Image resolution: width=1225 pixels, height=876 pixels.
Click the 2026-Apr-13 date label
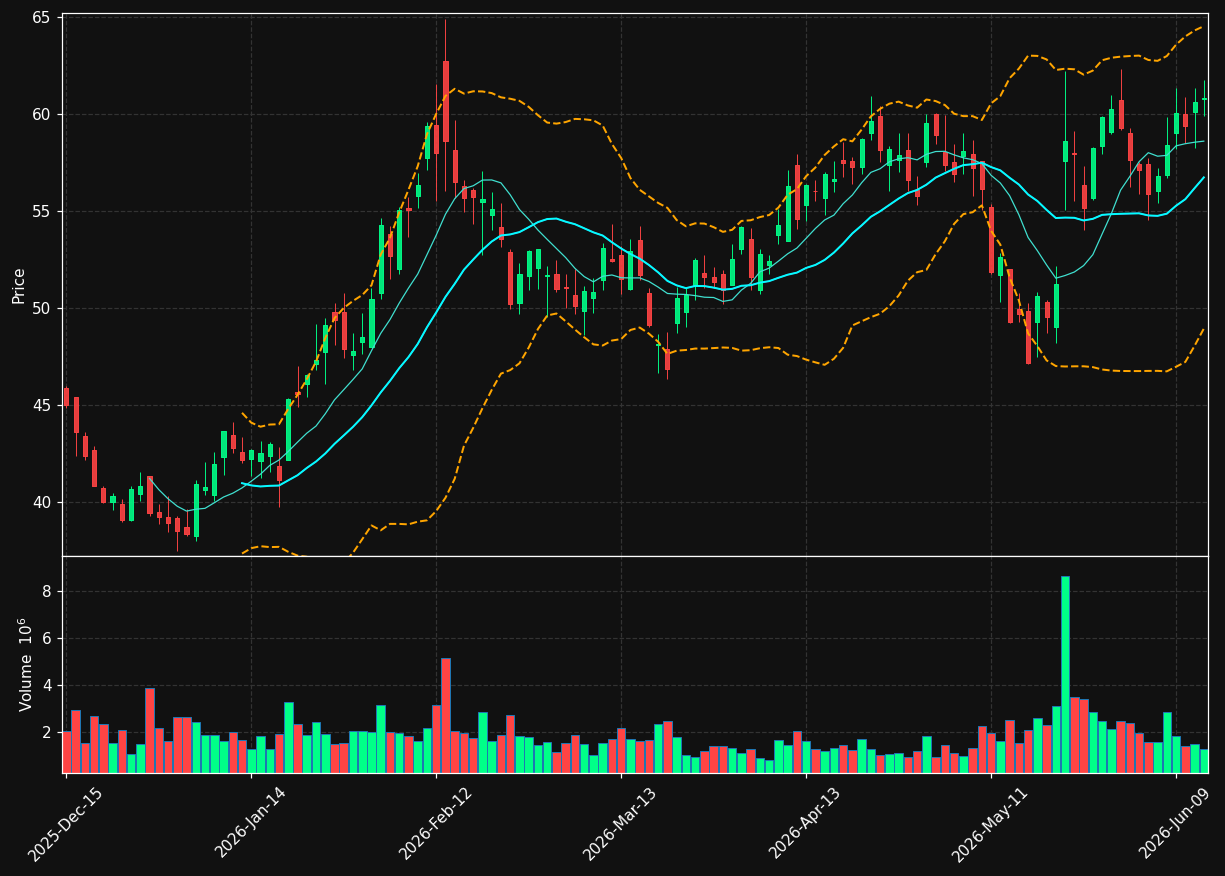pos(806,823)
